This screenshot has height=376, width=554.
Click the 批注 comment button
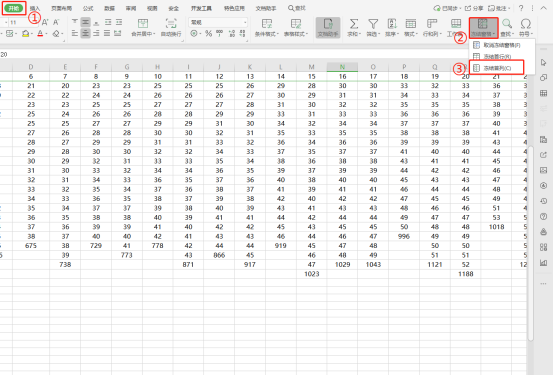pos(498,8)
